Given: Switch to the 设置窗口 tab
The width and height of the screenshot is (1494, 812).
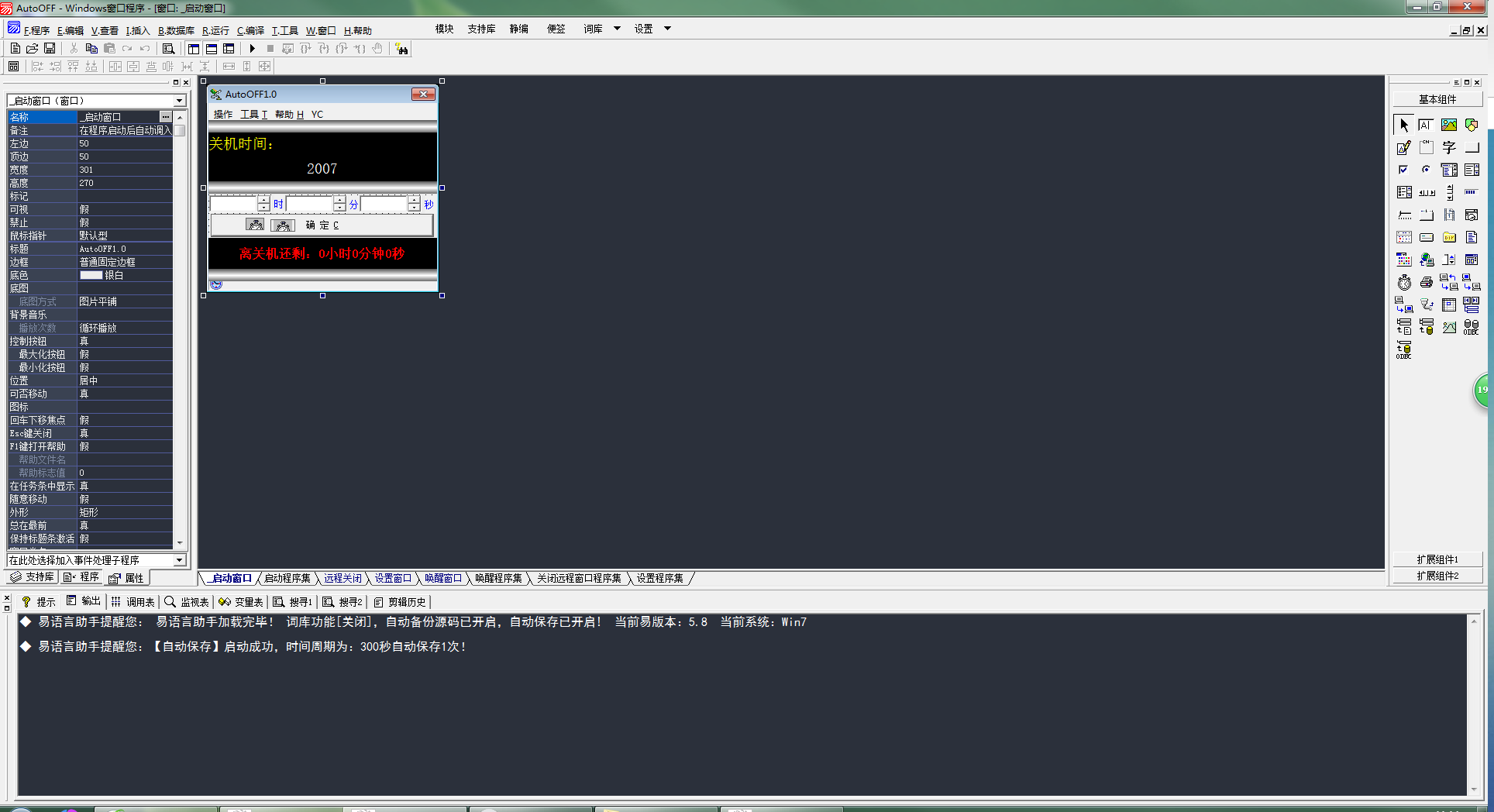Looking at the screenshot, I should coord(393,579).
